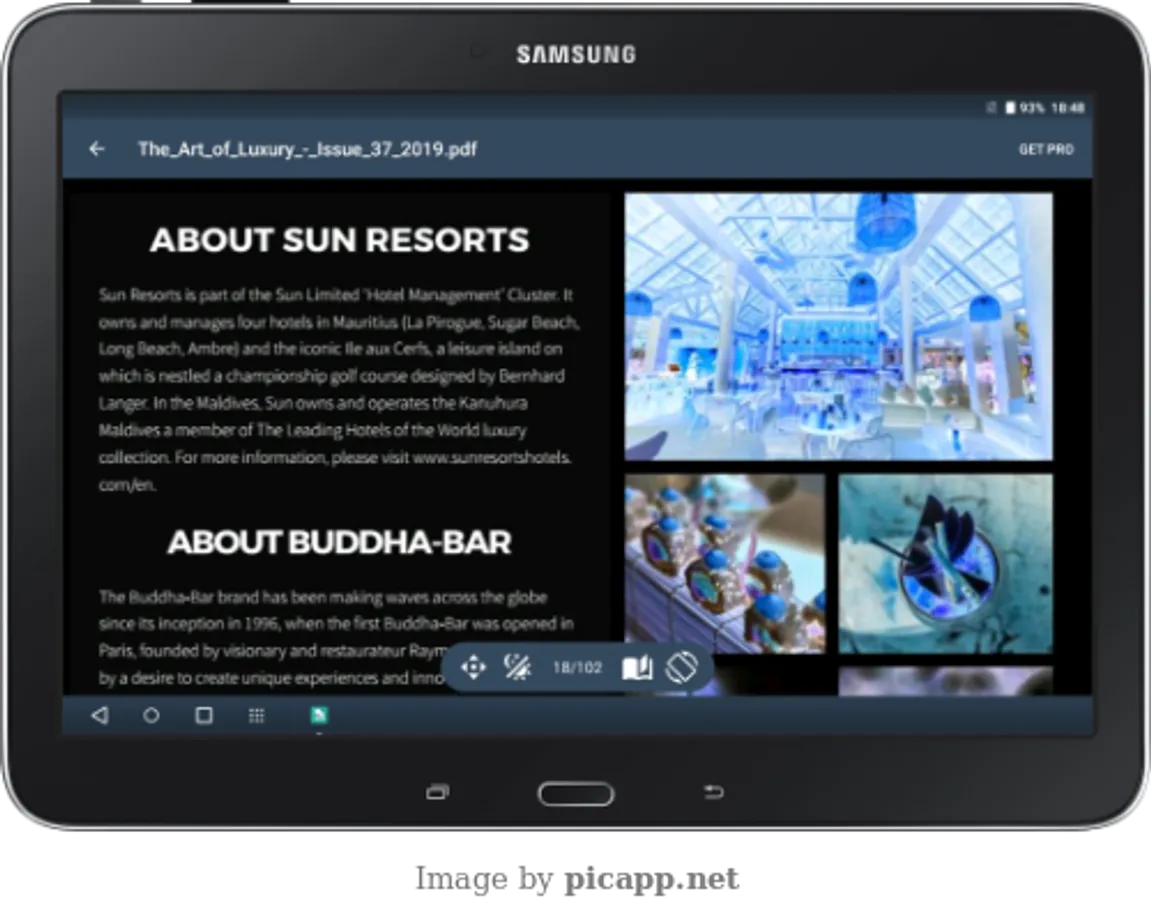Tap the www.sunresortshotels link text
The height and width of the screenshot is (900, 1151).
tap(492, 457)
